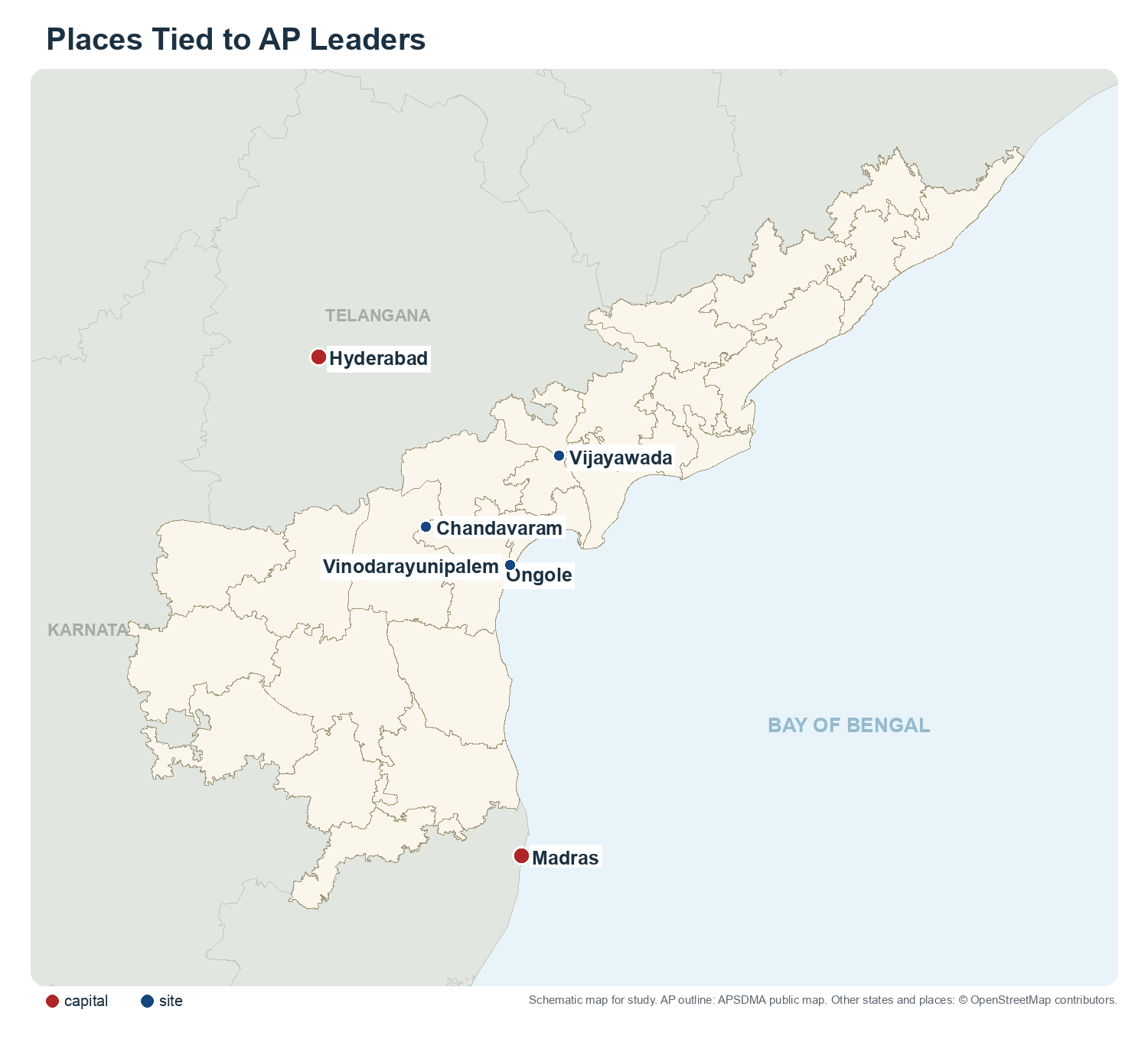
Task: Click the "Places Tied to AP Leaders" title
Action: (x=236, y=39)
